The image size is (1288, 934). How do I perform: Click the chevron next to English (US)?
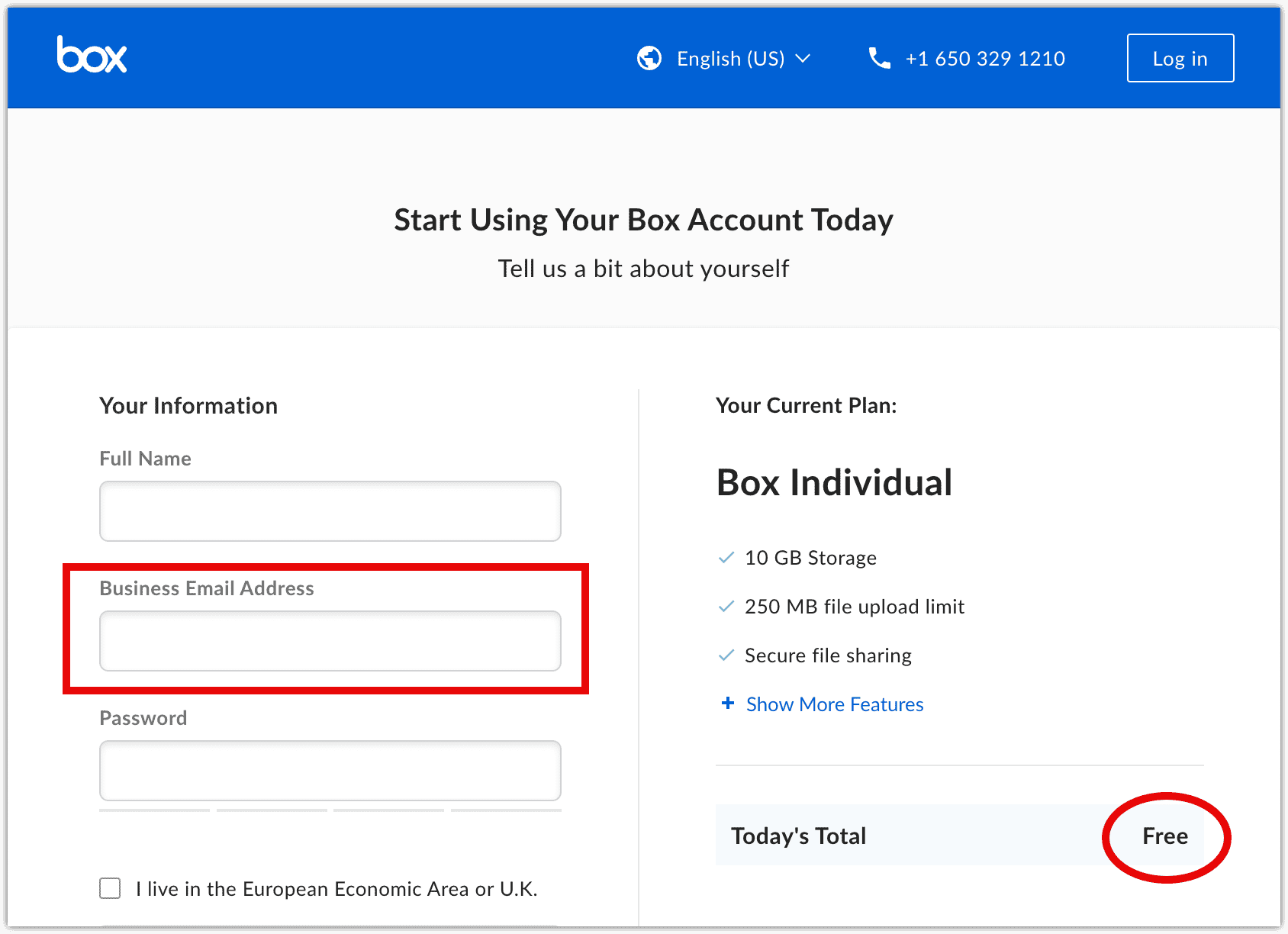(803, 58)
